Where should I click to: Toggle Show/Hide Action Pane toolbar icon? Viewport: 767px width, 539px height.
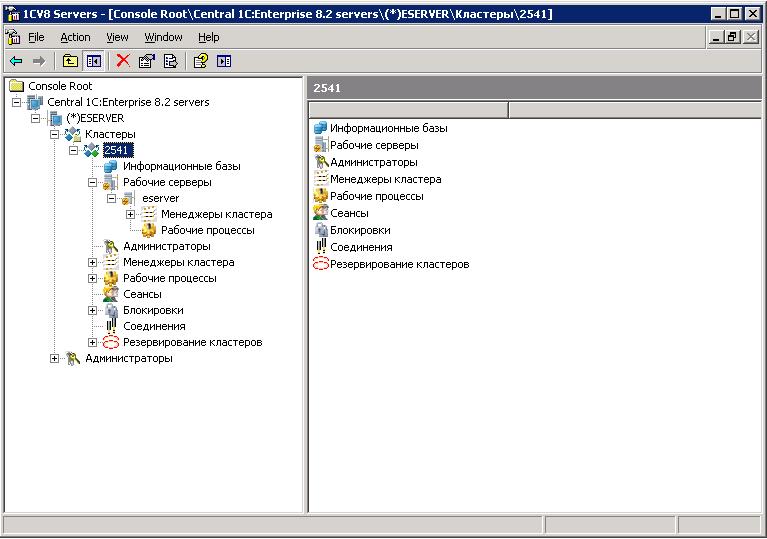[224, 61]
